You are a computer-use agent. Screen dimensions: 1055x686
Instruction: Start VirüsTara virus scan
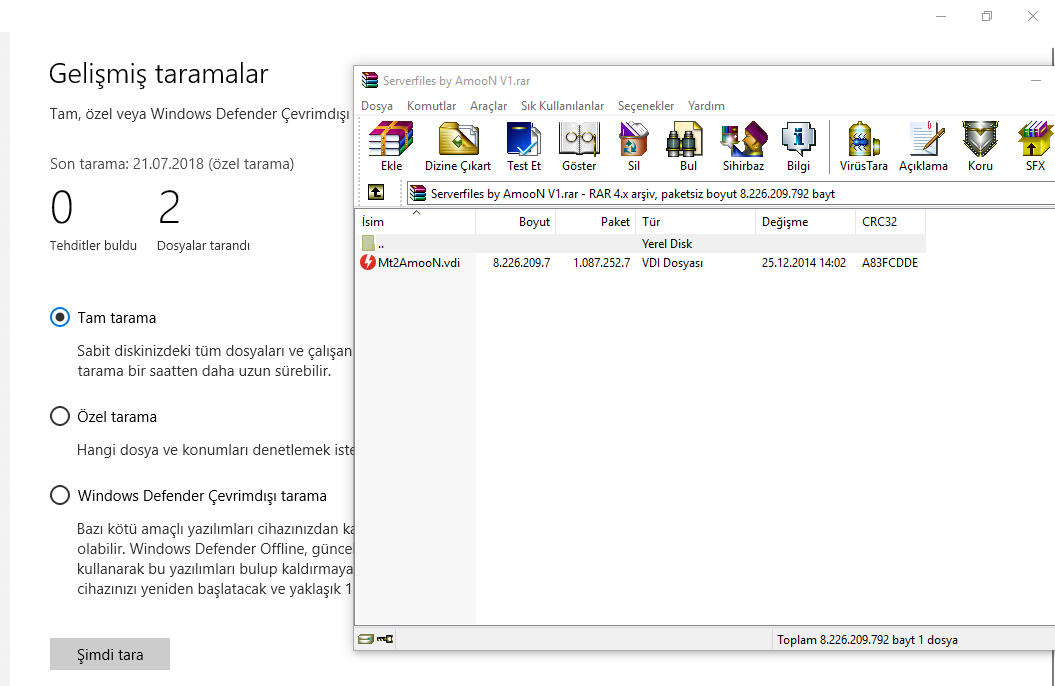point(863,146)
